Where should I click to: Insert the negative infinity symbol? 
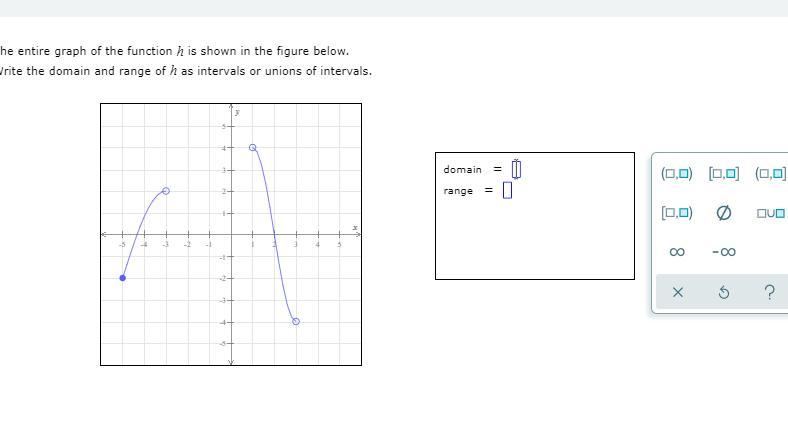tap(724, 251)
